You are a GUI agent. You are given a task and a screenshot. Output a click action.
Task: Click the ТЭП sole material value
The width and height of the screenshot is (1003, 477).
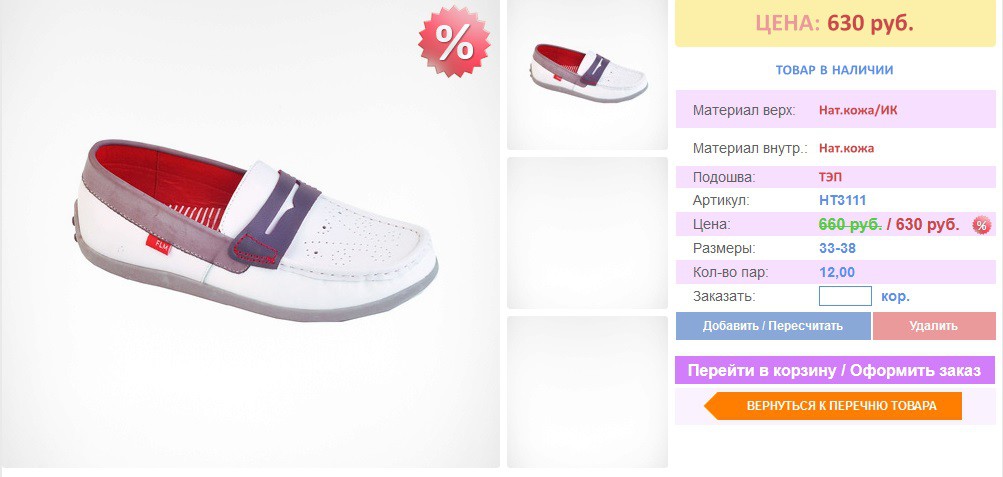830,176
